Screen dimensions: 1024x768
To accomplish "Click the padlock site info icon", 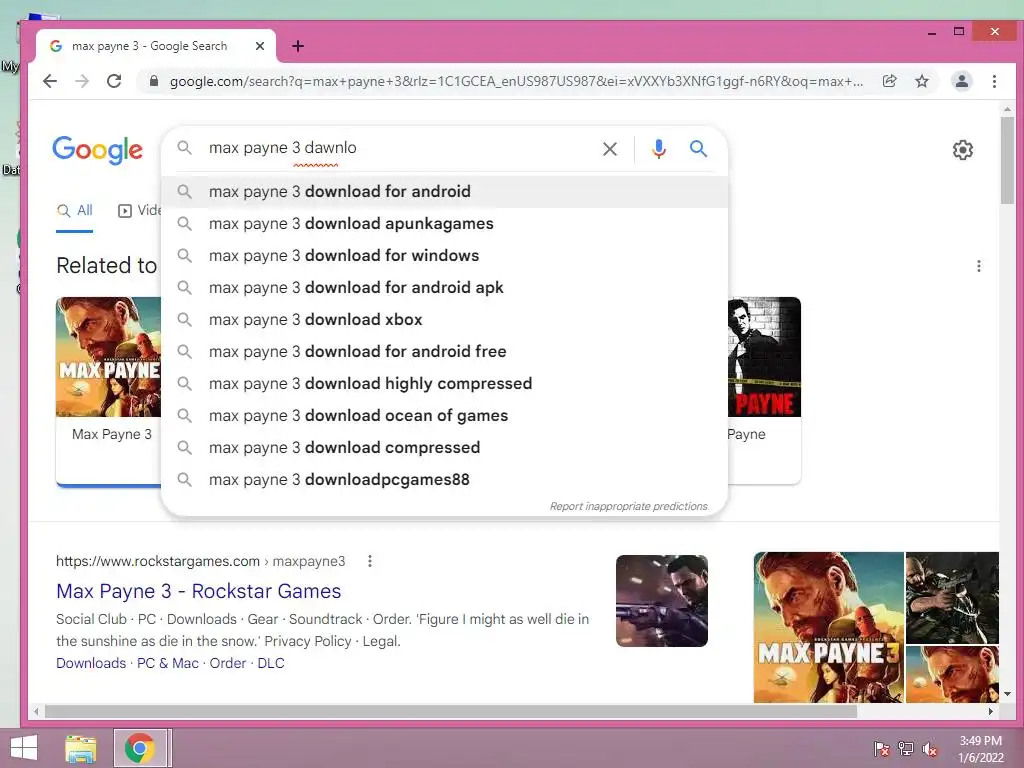I will (153, 81).
